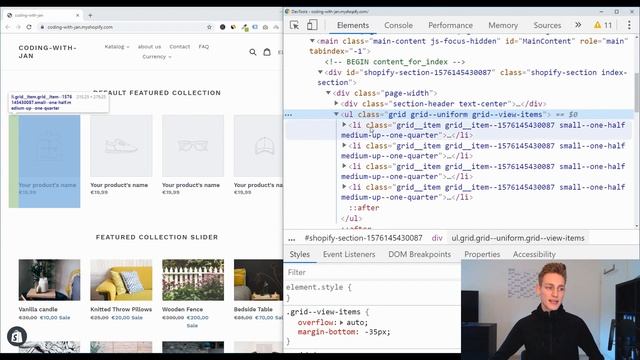Click the black circular extension icon
Image resolution: width=640 pixels, height=360 pixels.
coord(222,27)
